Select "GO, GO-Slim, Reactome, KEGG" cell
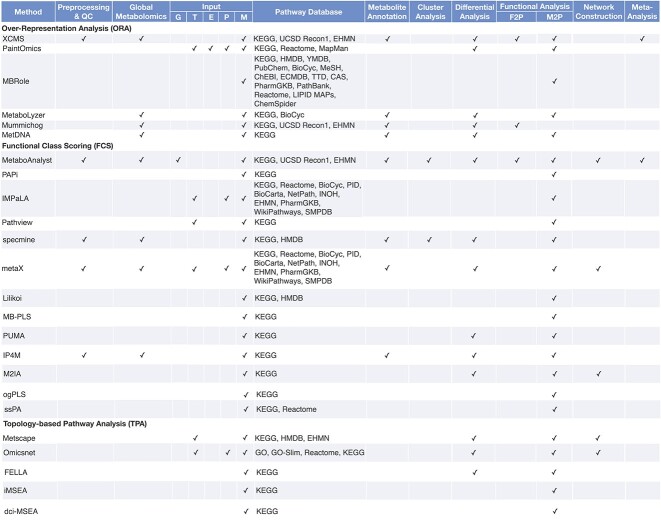The width and height of the screenshot is (661, 521). tap(310, 452)
